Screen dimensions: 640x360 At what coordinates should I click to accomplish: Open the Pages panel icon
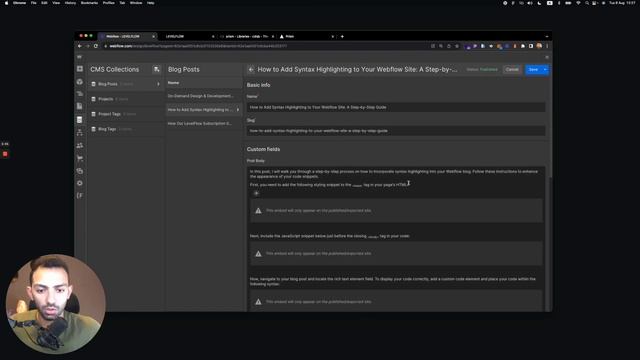80,107
